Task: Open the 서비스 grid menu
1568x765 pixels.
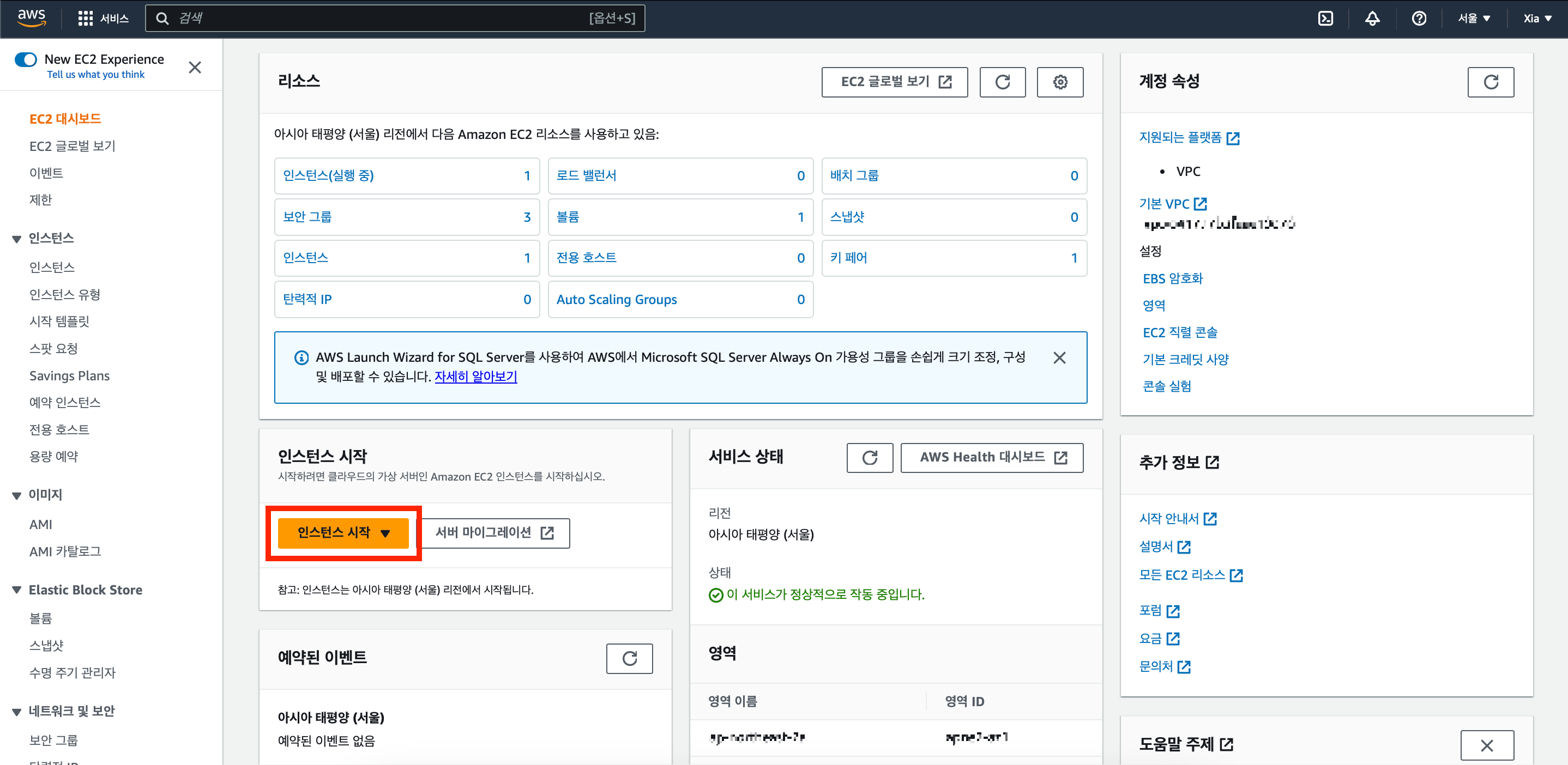Action: 104,18
